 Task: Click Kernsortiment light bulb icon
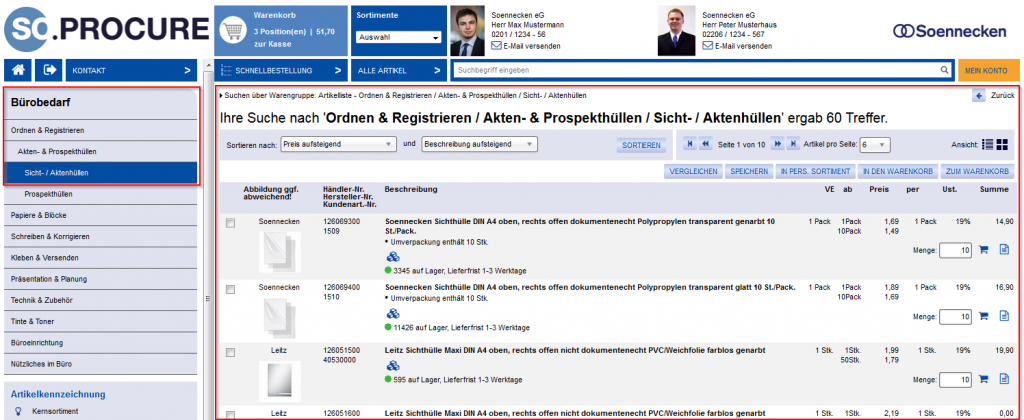click(18, 412)
